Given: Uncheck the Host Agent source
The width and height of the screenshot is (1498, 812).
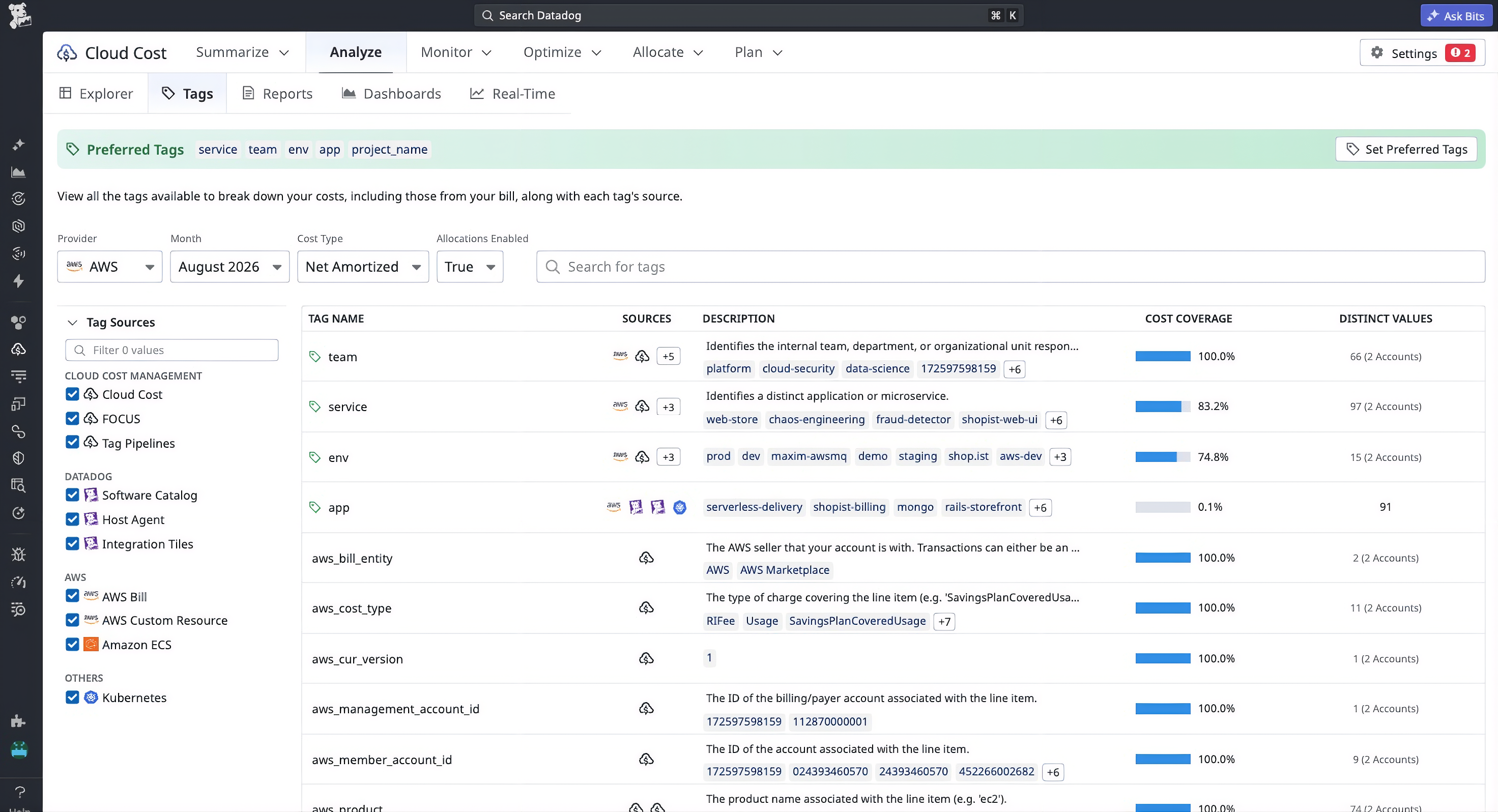Looking at the screenshot, I should point(72,519).
